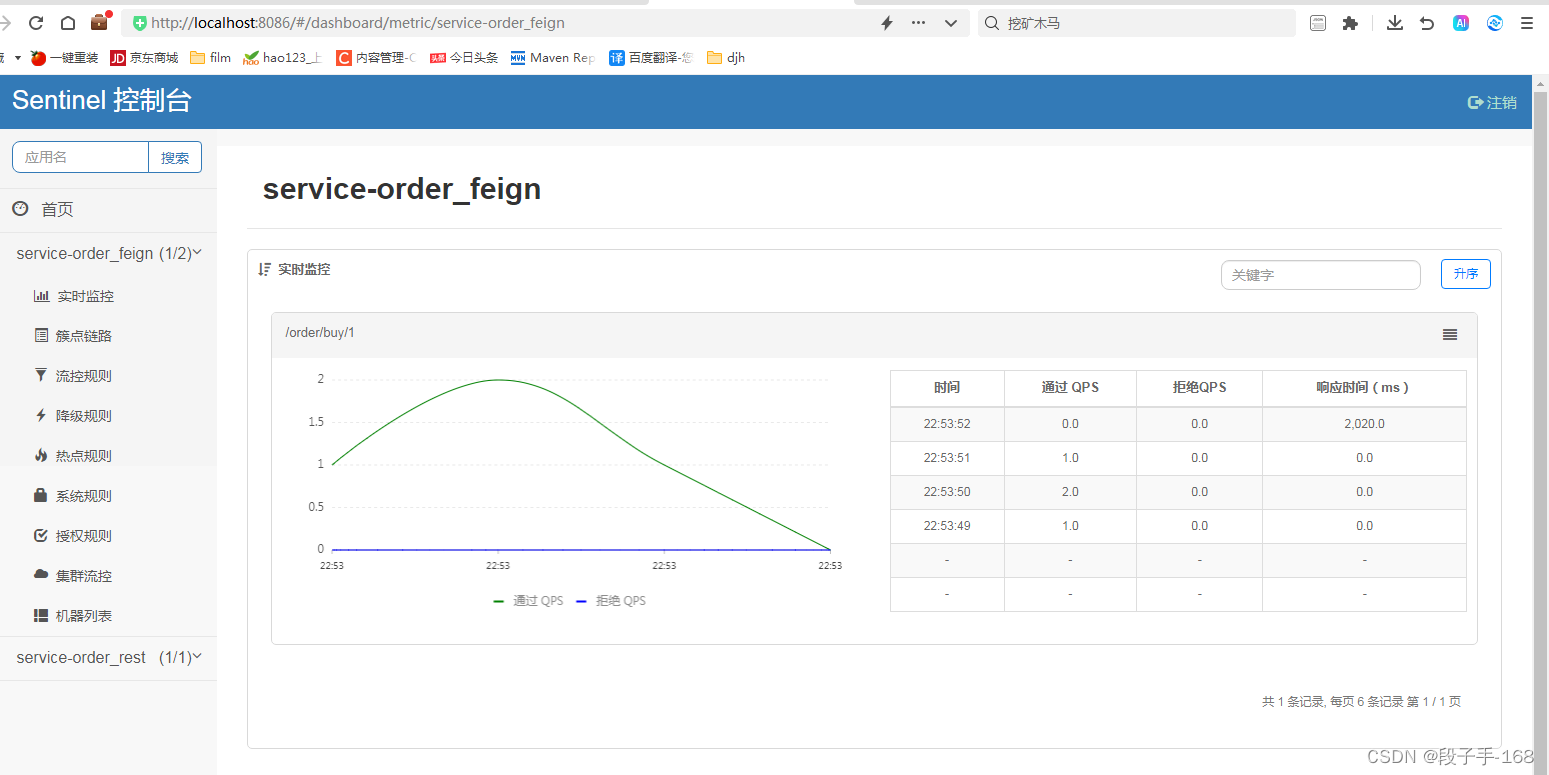Click the 通过 QPS column header
The image size is (1549, 775).
coord(1070,388)
